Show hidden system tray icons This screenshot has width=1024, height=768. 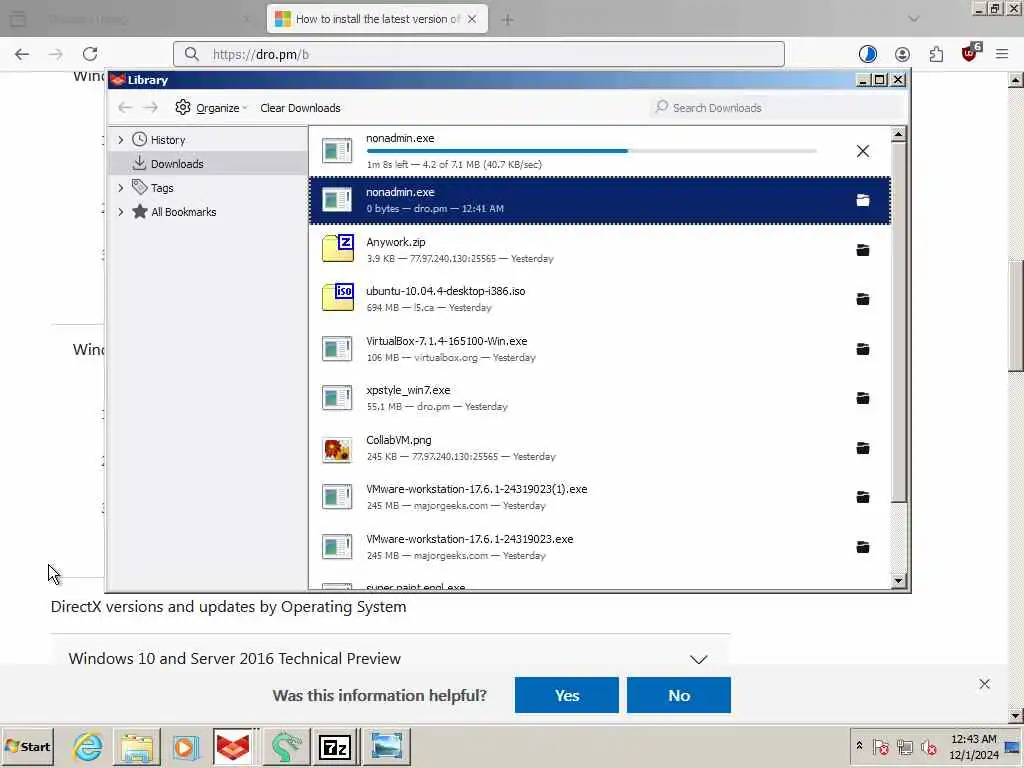tap(859, 746)
